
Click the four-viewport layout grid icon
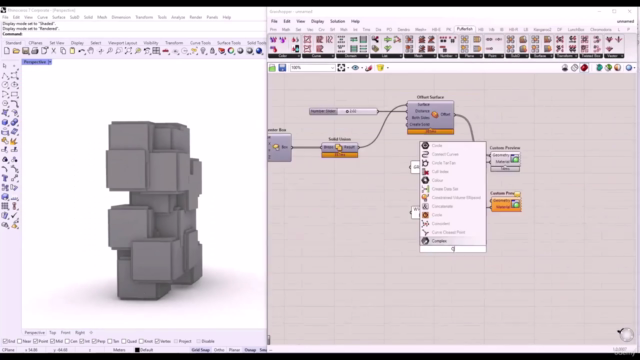tap(156, 51)
